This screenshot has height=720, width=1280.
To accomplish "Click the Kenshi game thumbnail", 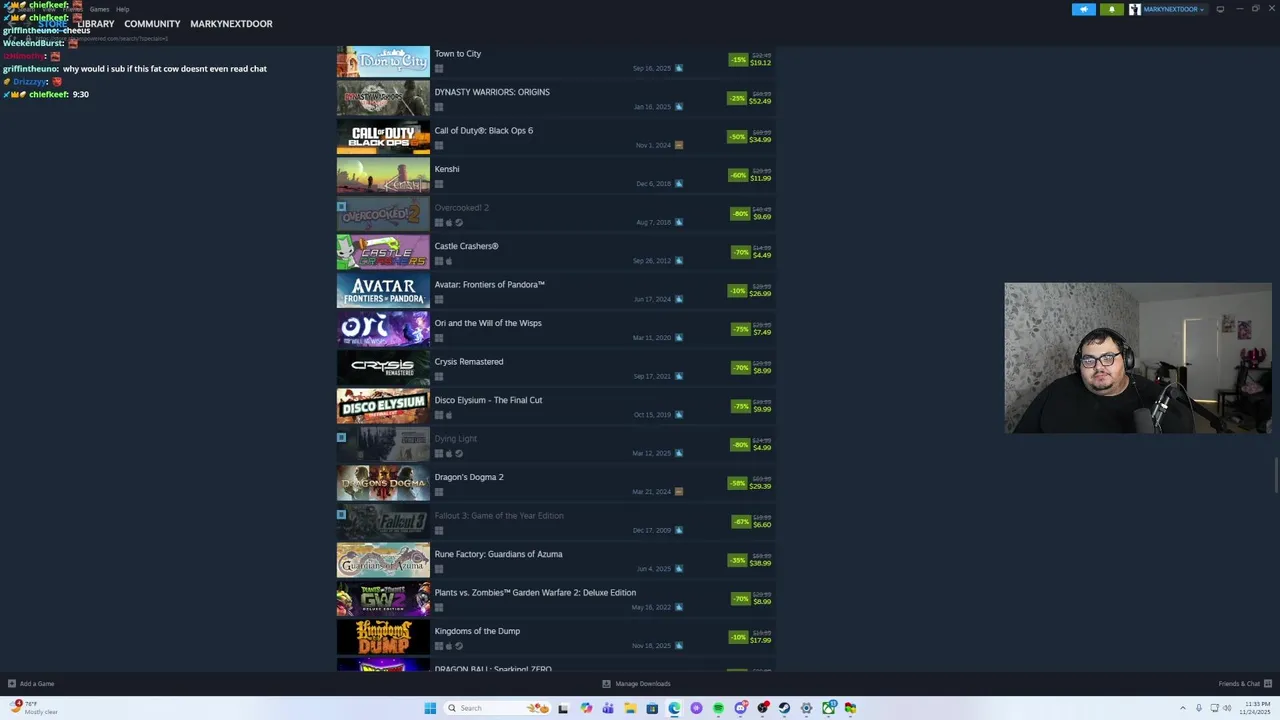I will 383,176.
